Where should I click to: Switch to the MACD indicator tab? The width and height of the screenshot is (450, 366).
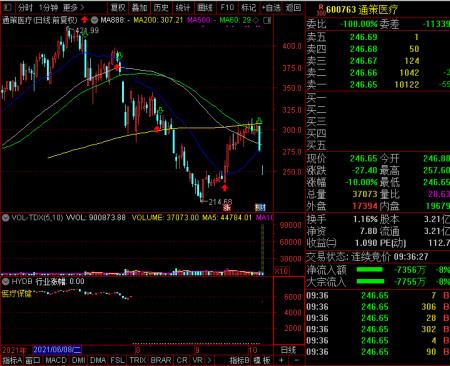pyautogui.click(x=56, y=360)
